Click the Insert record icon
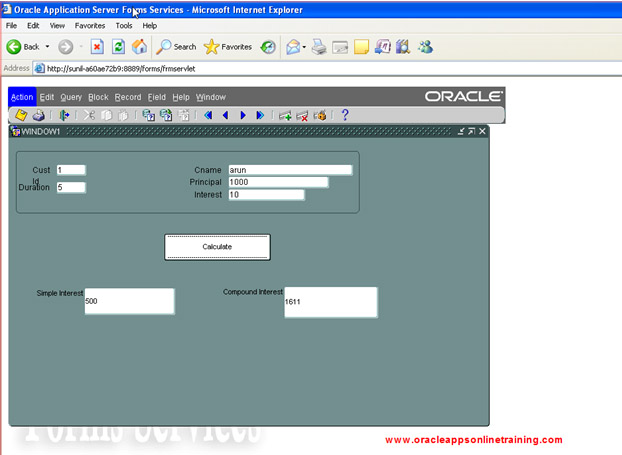The image size is (622, 455). point(285,115)
